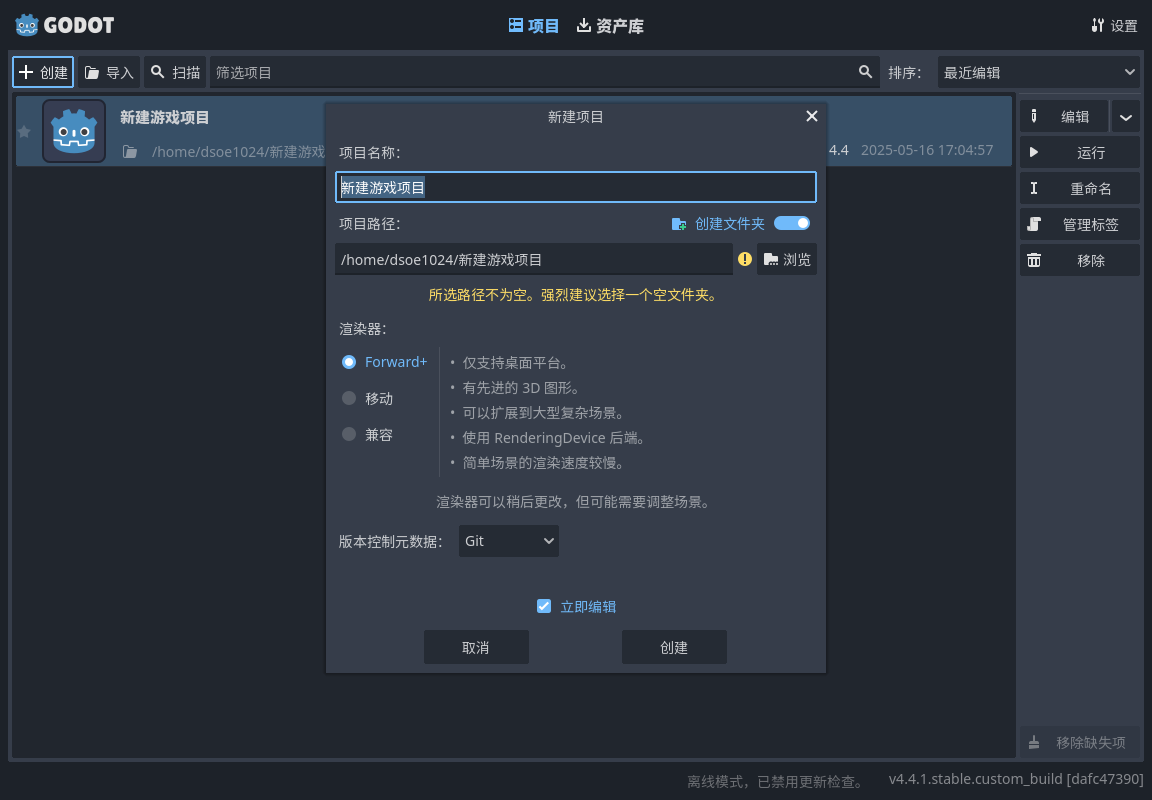Click the 导入 folder button
This screenshot has height=800, width=1152.
109,72
